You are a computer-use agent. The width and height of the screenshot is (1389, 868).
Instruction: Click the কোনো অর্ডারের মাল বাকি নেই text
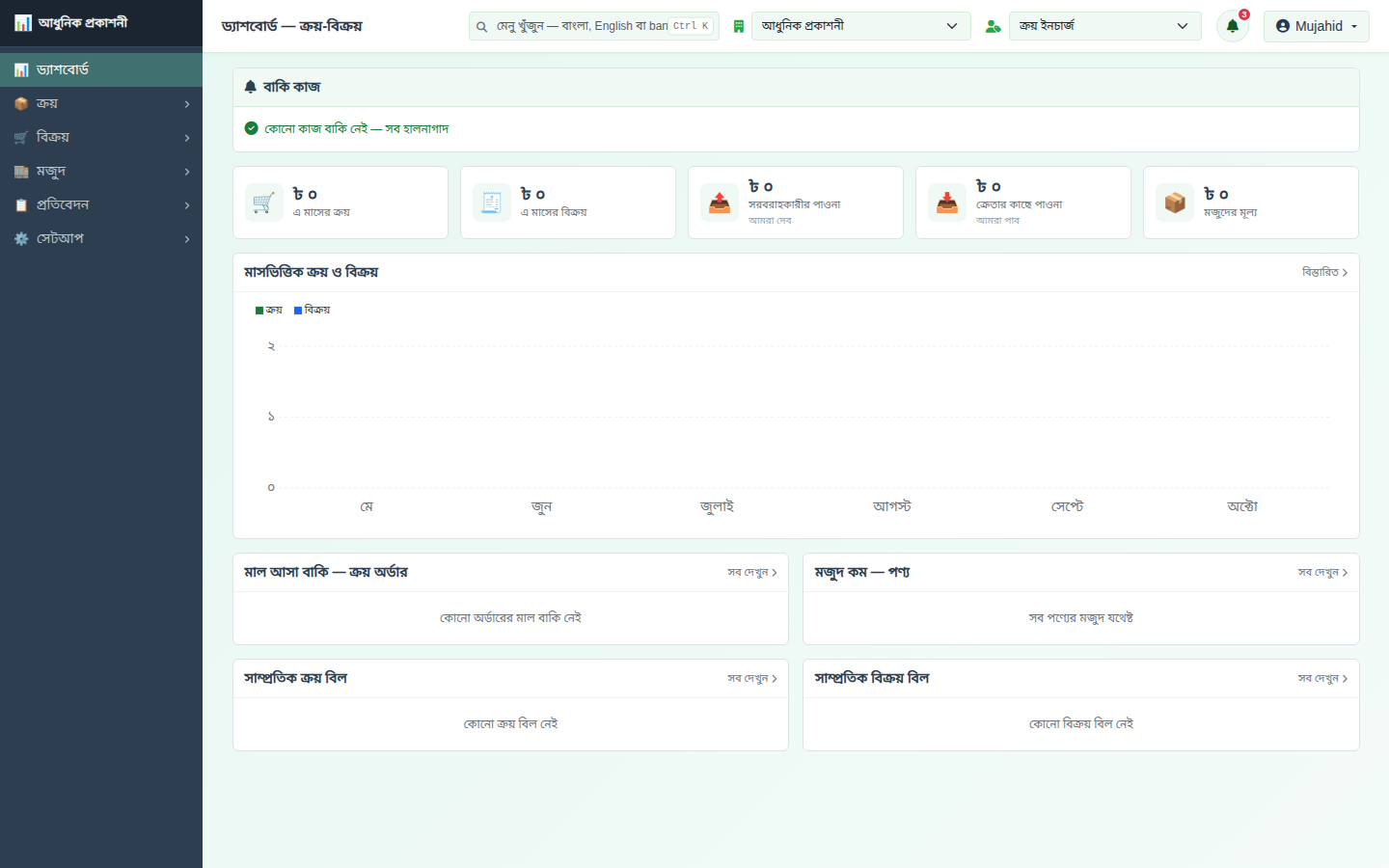pos(510,618)
